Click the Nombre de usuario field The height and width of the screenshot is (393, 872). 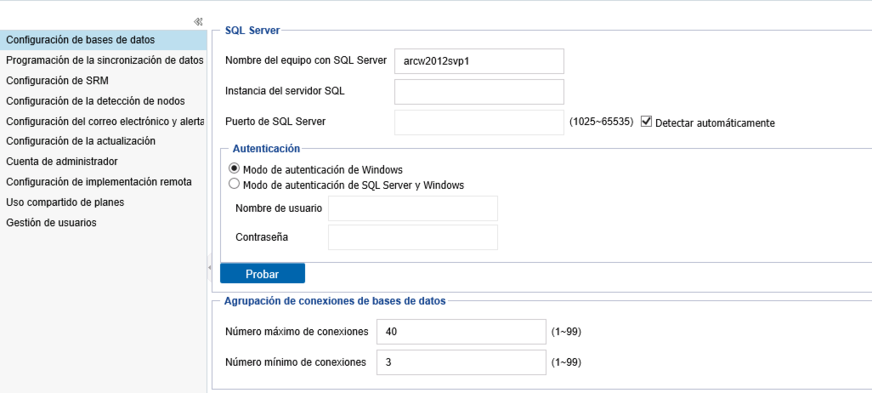click(x=413, y=208)
